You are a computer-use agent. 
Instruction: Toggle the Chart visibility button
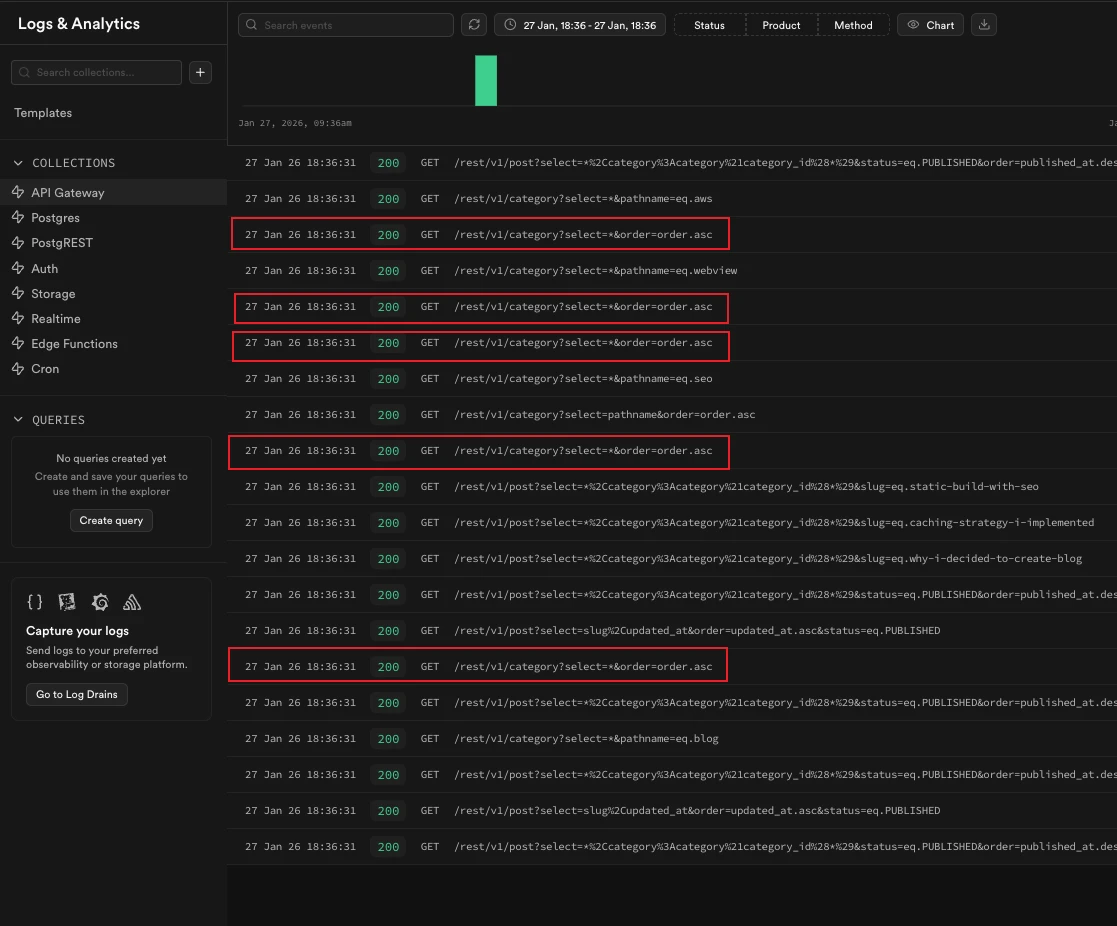[930, 25]
